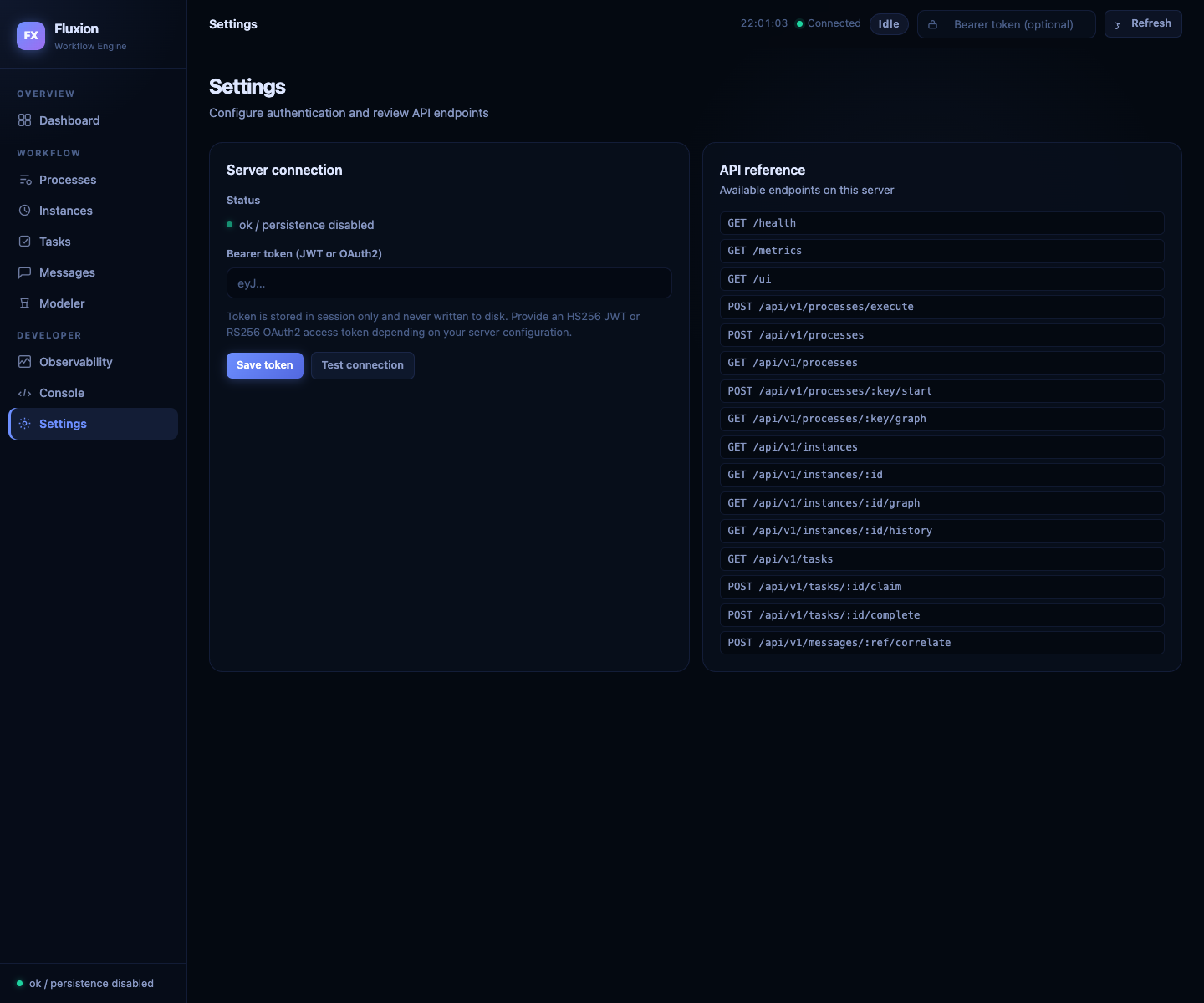The width and height of the screenshot is (1204, 1003).
Task: Click the Modeler icon in sidebar
Action: point(24,303)
